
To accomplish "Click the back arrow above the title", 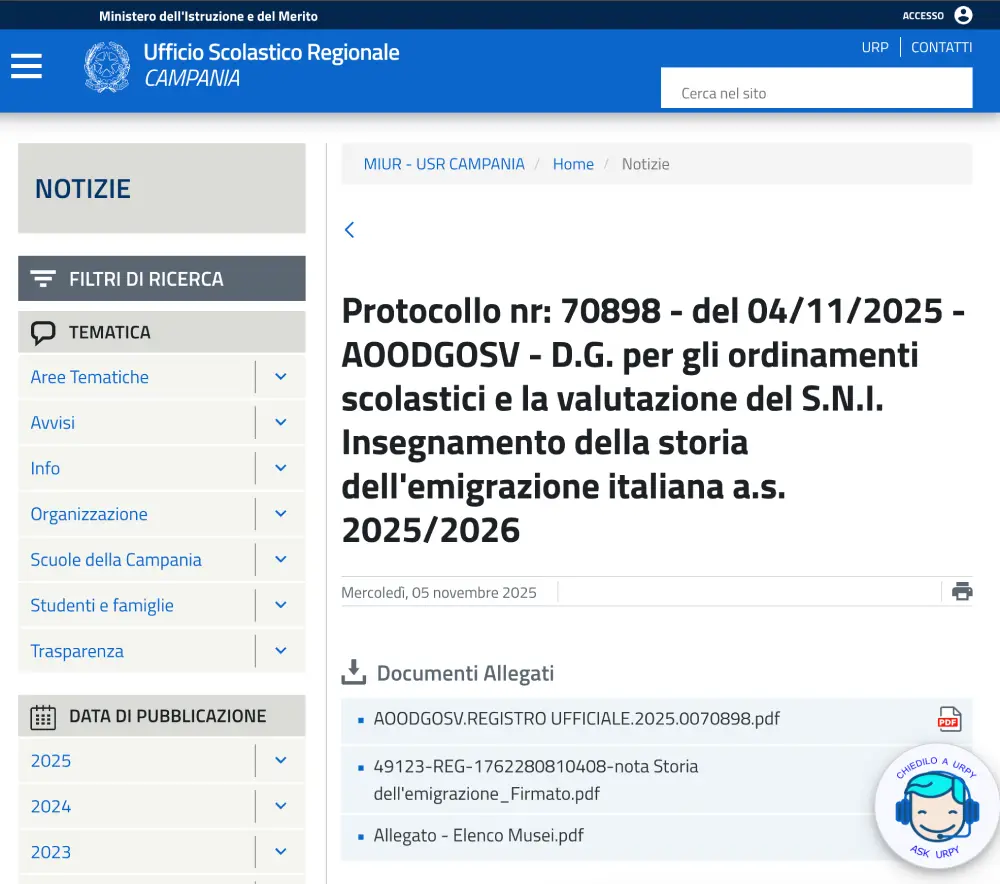I will coord(349,230).
